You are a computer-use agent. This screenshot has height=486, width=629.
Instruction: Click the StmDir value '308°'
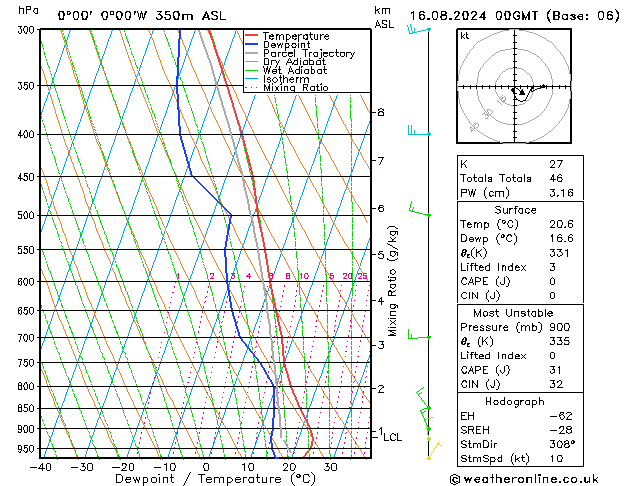tap(562, 444)
